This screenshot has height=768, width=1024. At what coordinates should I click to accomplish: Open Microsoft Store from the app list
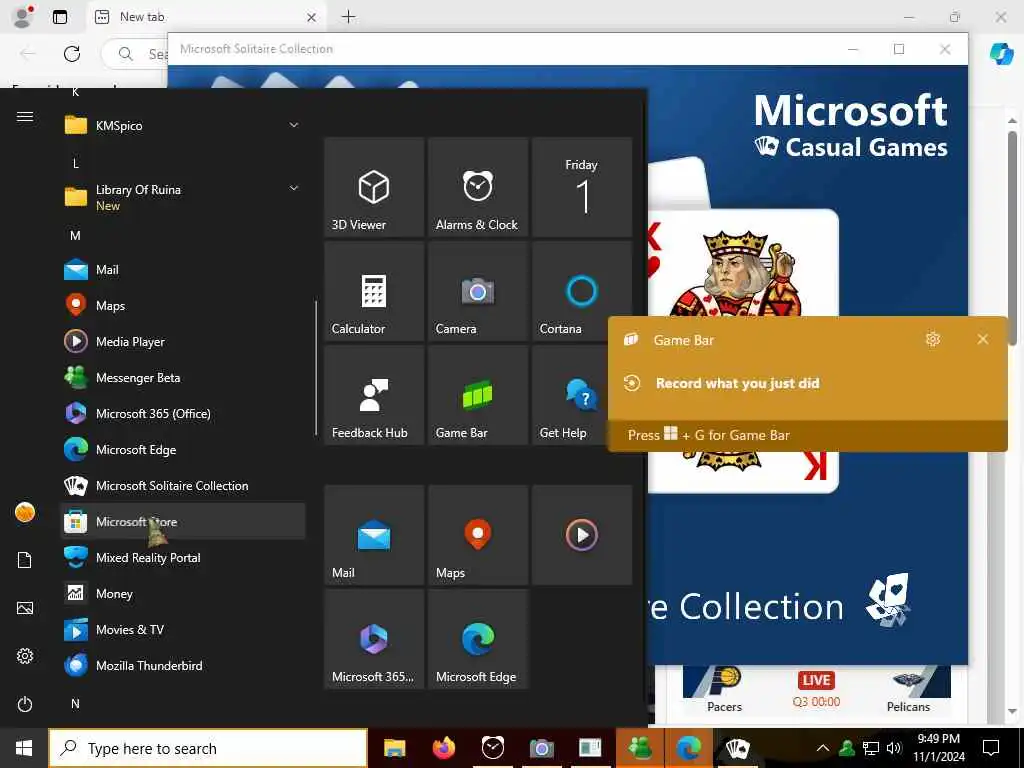pos(183,521)
